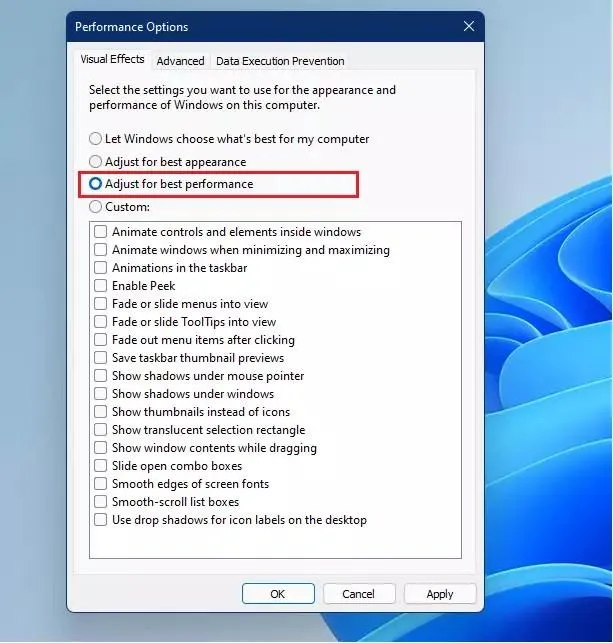Enable Show shadows under mouse pointer
This screenshot has width=613, height=643.
point(100,376)
